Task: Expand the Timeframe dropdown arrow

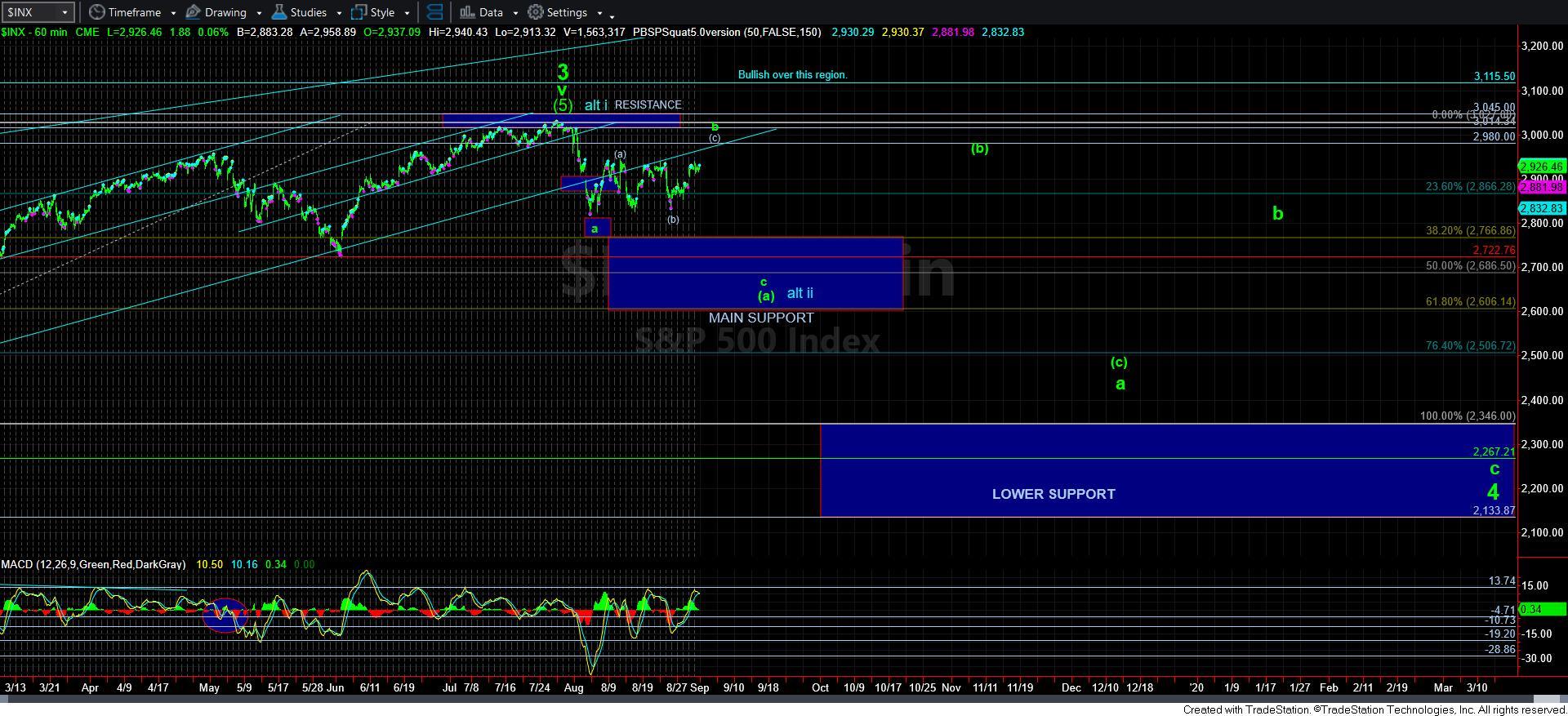Action: (x=173, y=13)
